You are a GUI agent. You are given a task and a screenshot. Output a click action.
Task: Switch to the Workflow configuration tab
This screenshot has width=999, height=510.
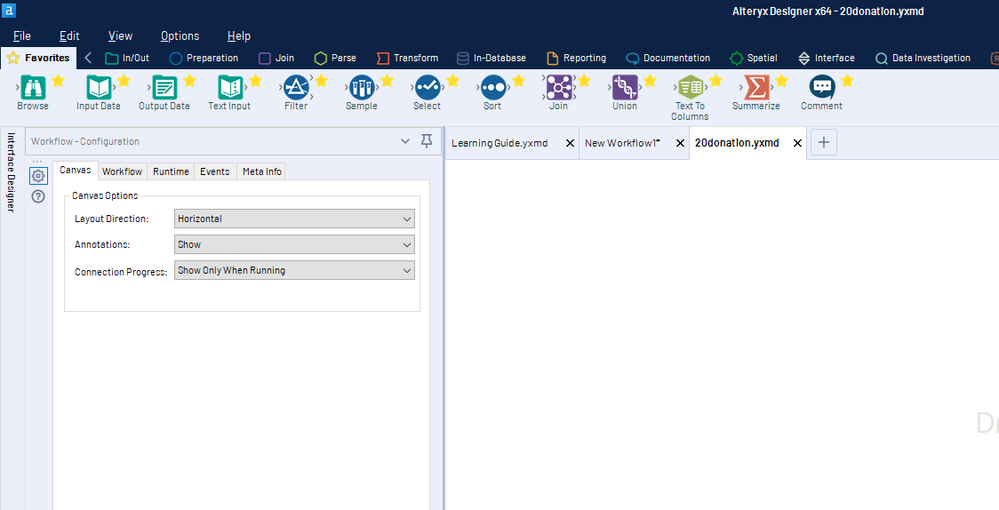[122, 171]
